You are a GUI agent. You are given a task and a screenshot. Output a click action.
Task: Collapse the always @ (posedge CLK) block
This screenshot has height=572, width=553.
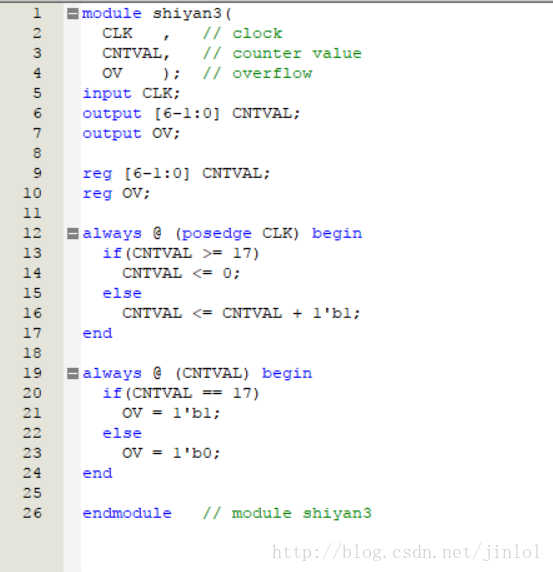[x=73, y=233]
